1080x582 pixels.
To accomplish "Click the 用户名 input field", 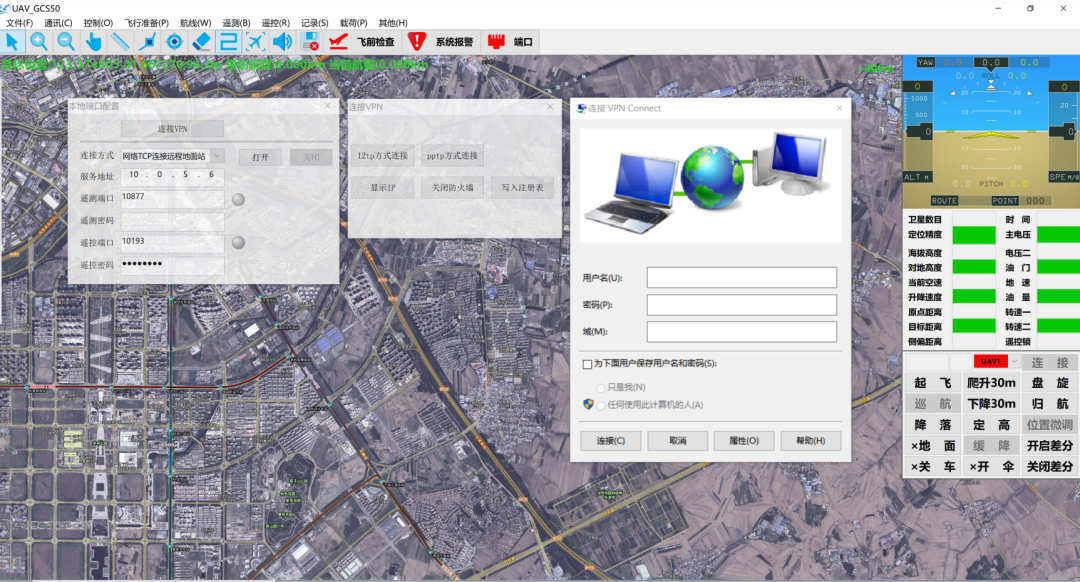I will 741,277.
